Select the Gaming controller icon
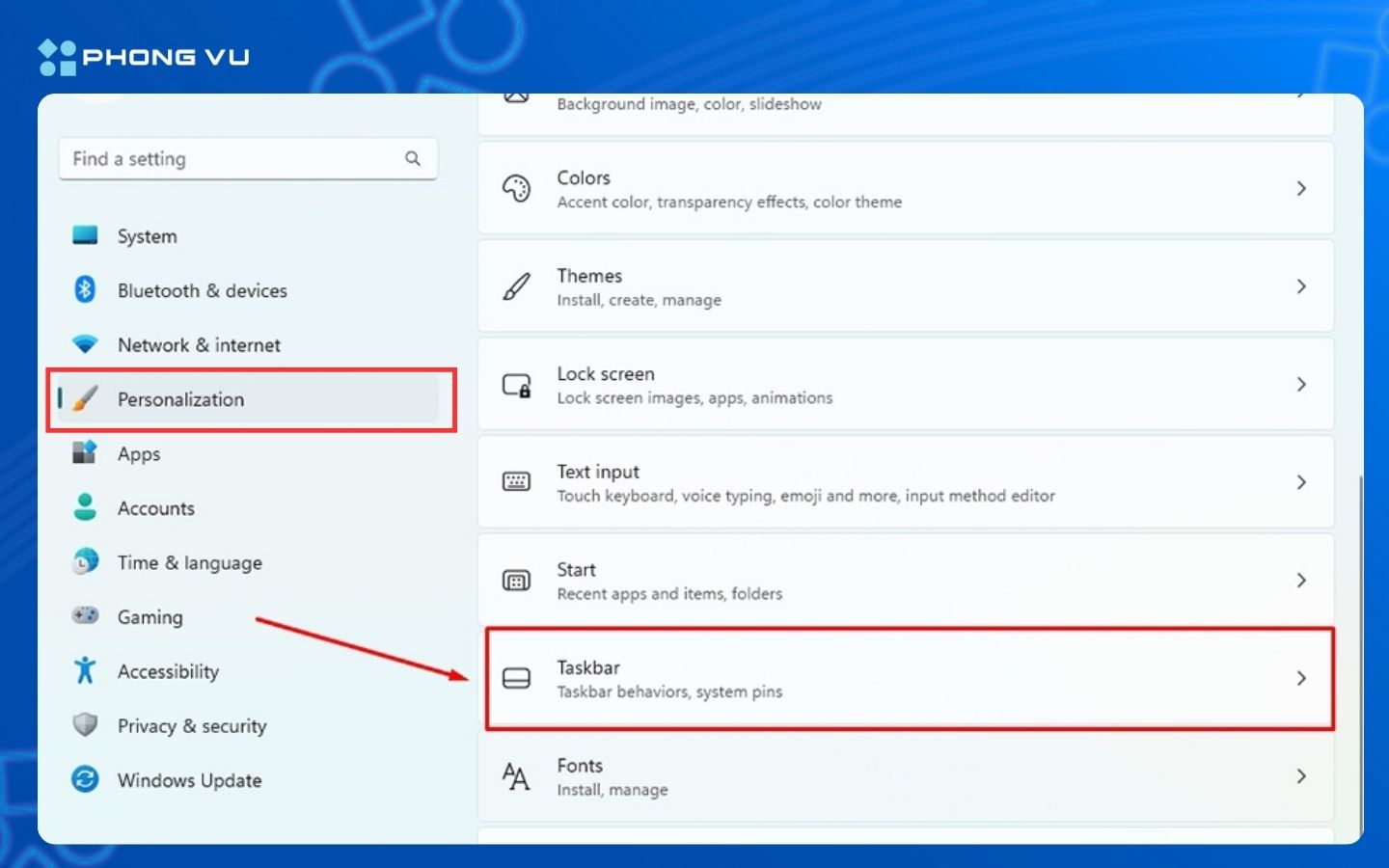Viewport: 1389px width, 868px height. 85,616
